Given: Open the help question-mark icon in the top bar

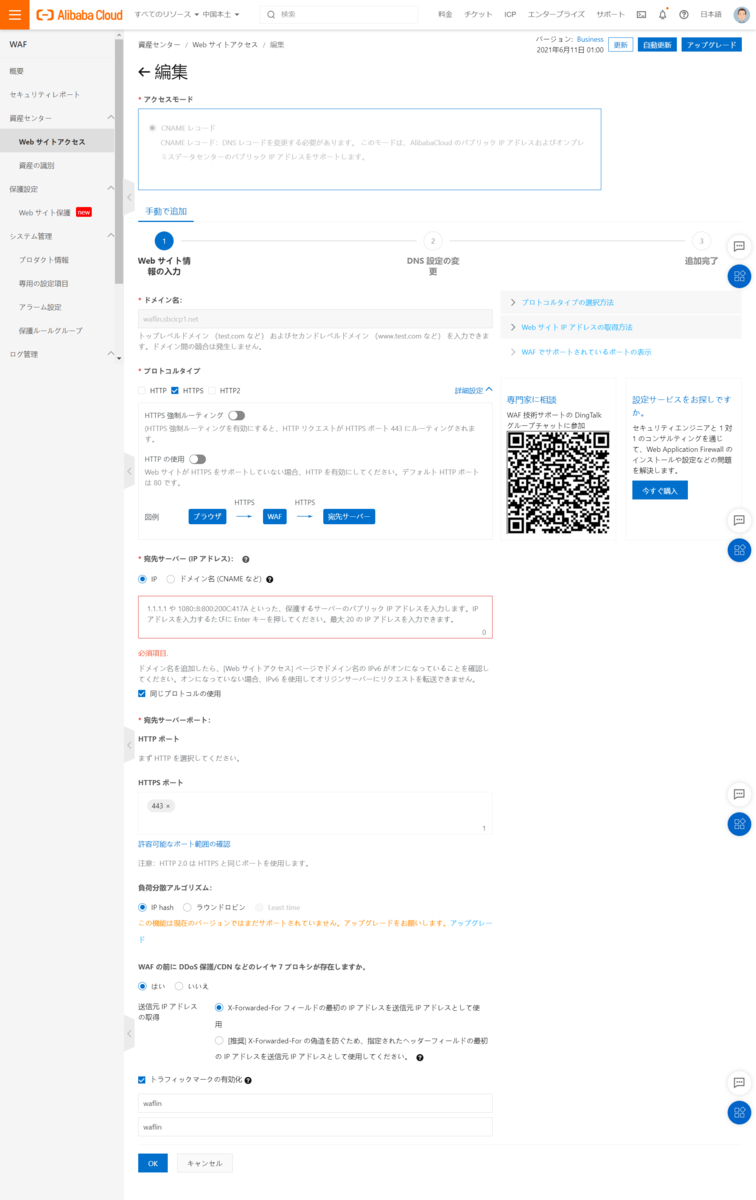Looking at the screenshot, I should (684, 15).
